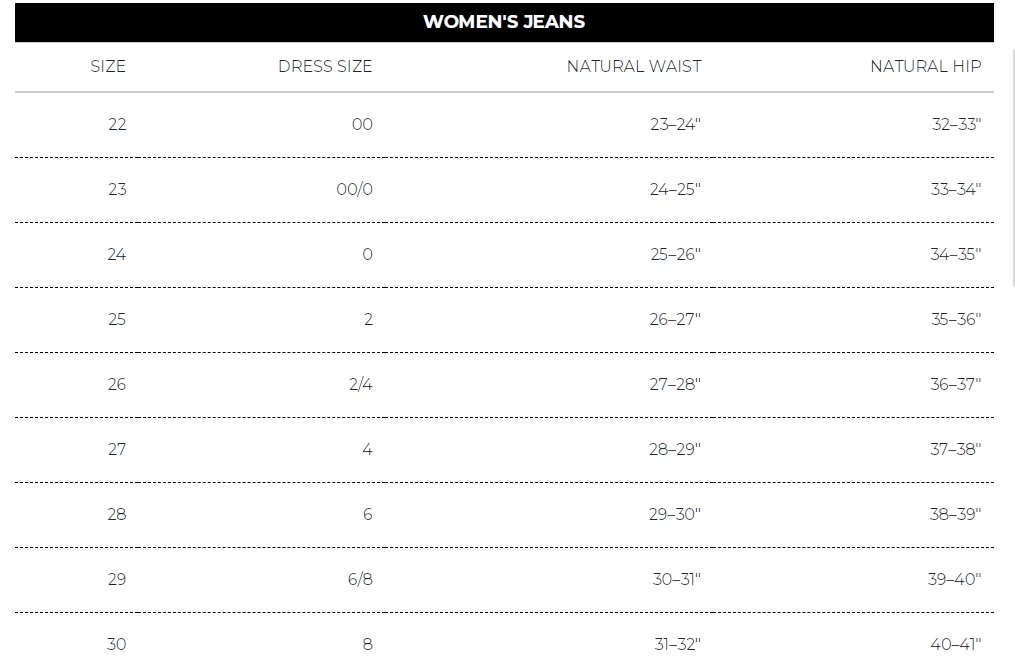Select size 22 in the SIZE column

117,125
